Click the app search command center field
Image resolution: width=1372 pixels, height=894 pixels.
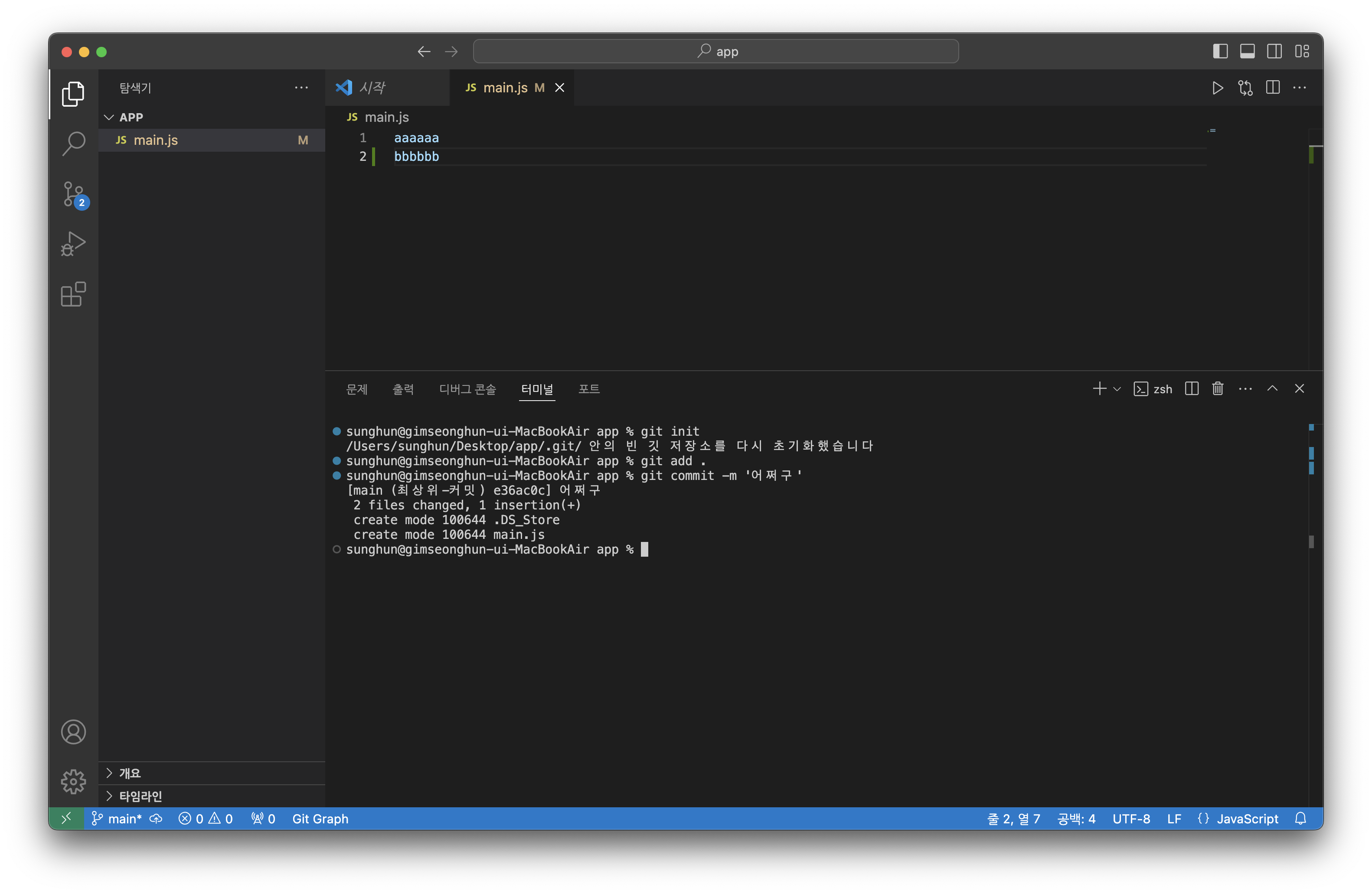tap(715, 51)
